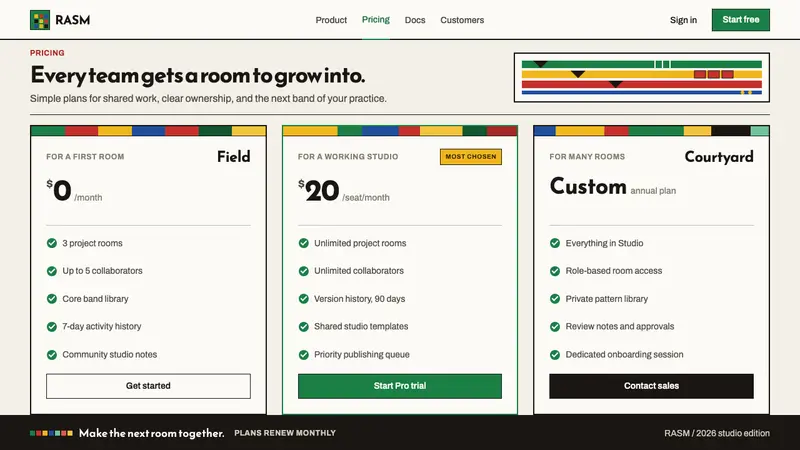Click the check icon beside 3 project rooms

[52, 243]
